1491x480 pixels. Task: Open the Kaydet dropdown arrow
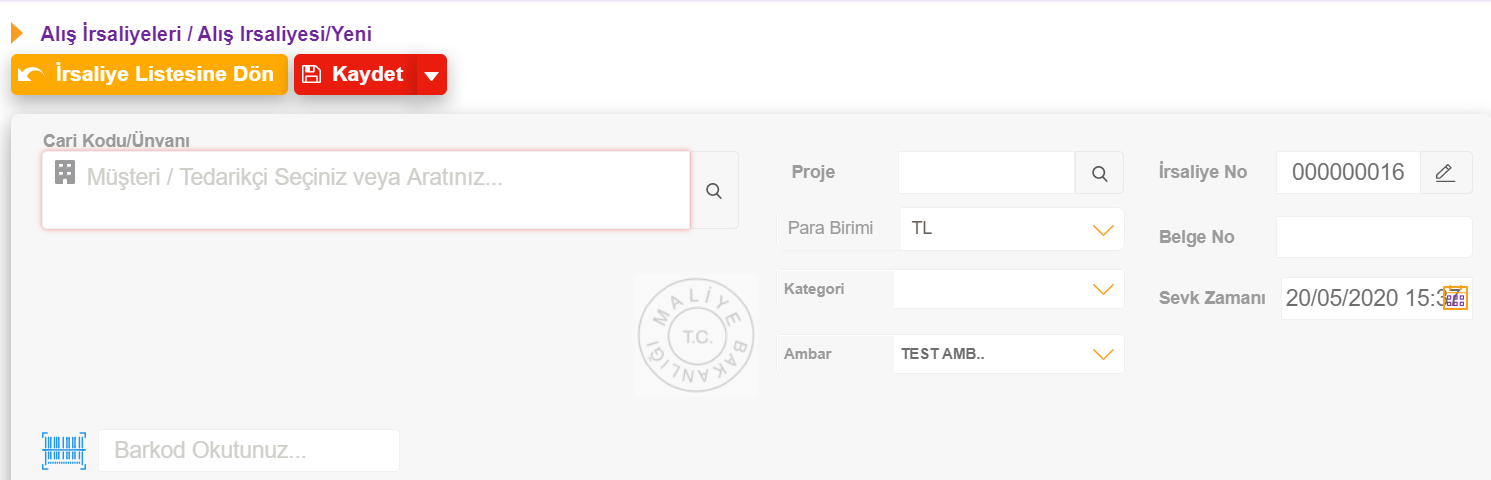tap(431, 75)
